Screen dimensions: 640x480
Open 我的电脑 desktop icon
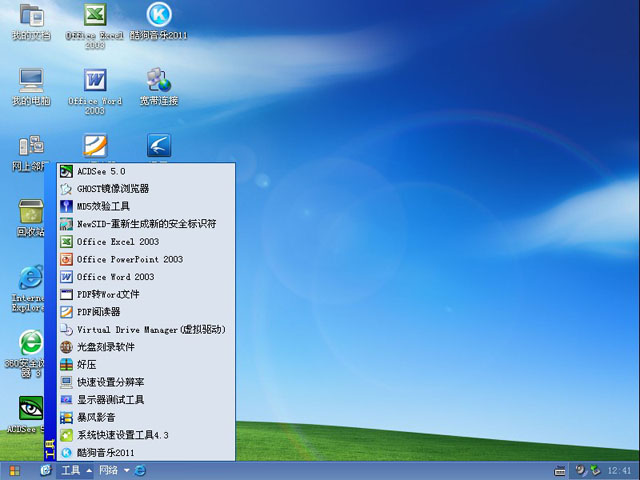(31, 81)
